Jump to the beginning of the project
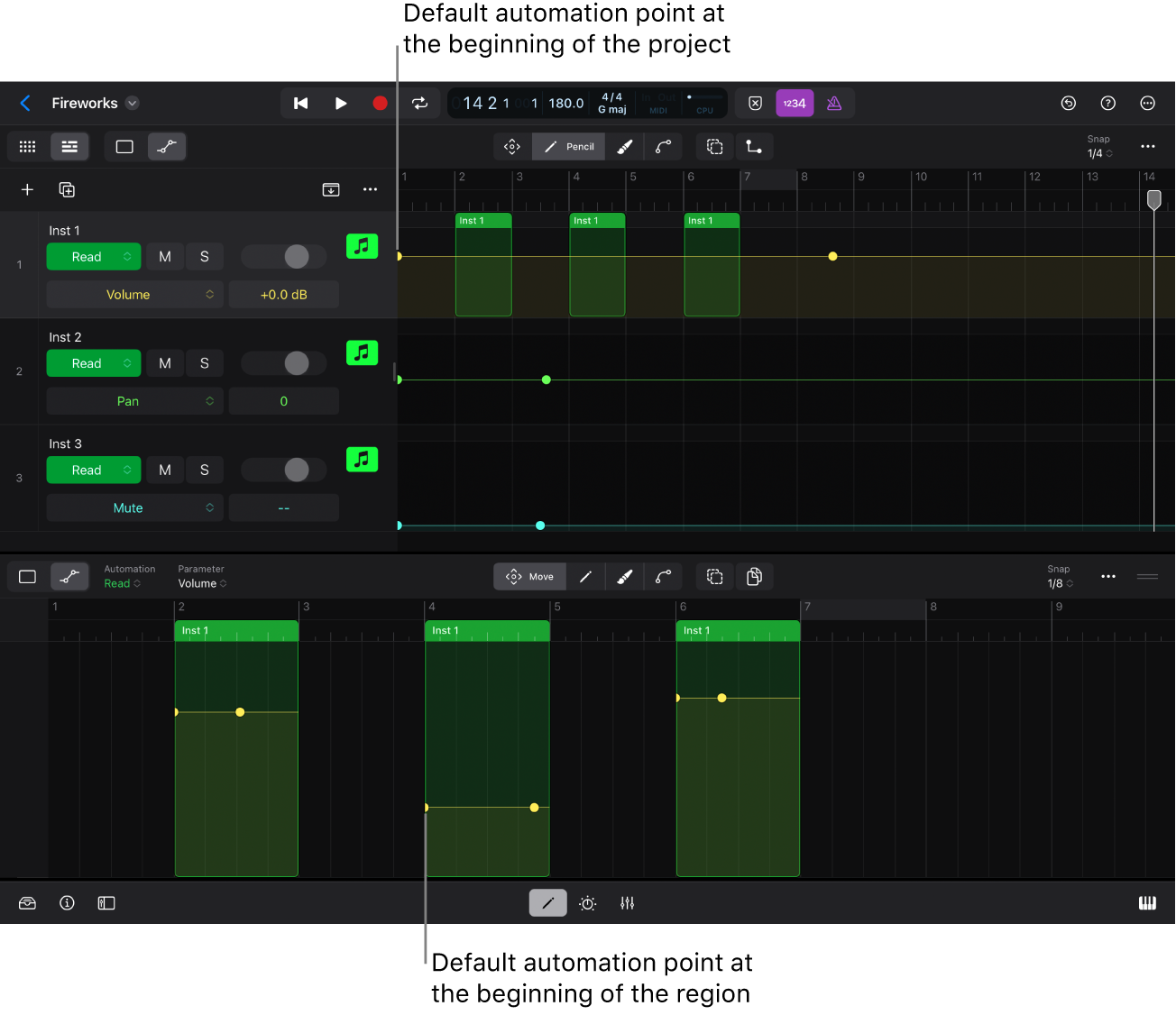This screenshot has height=1015, width=1176. click(301, 104)
